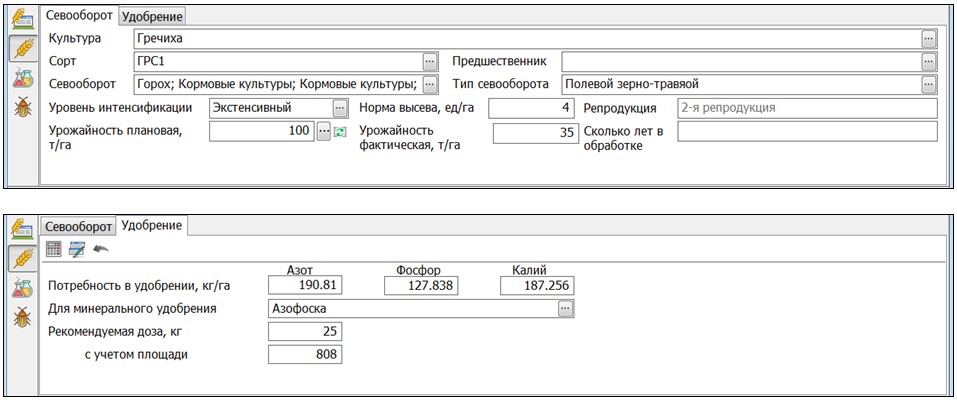This screenshot has width=957, height=400.
Task: Open the lab flasks icon beside the crop rotation form
Action: [21, 78]
